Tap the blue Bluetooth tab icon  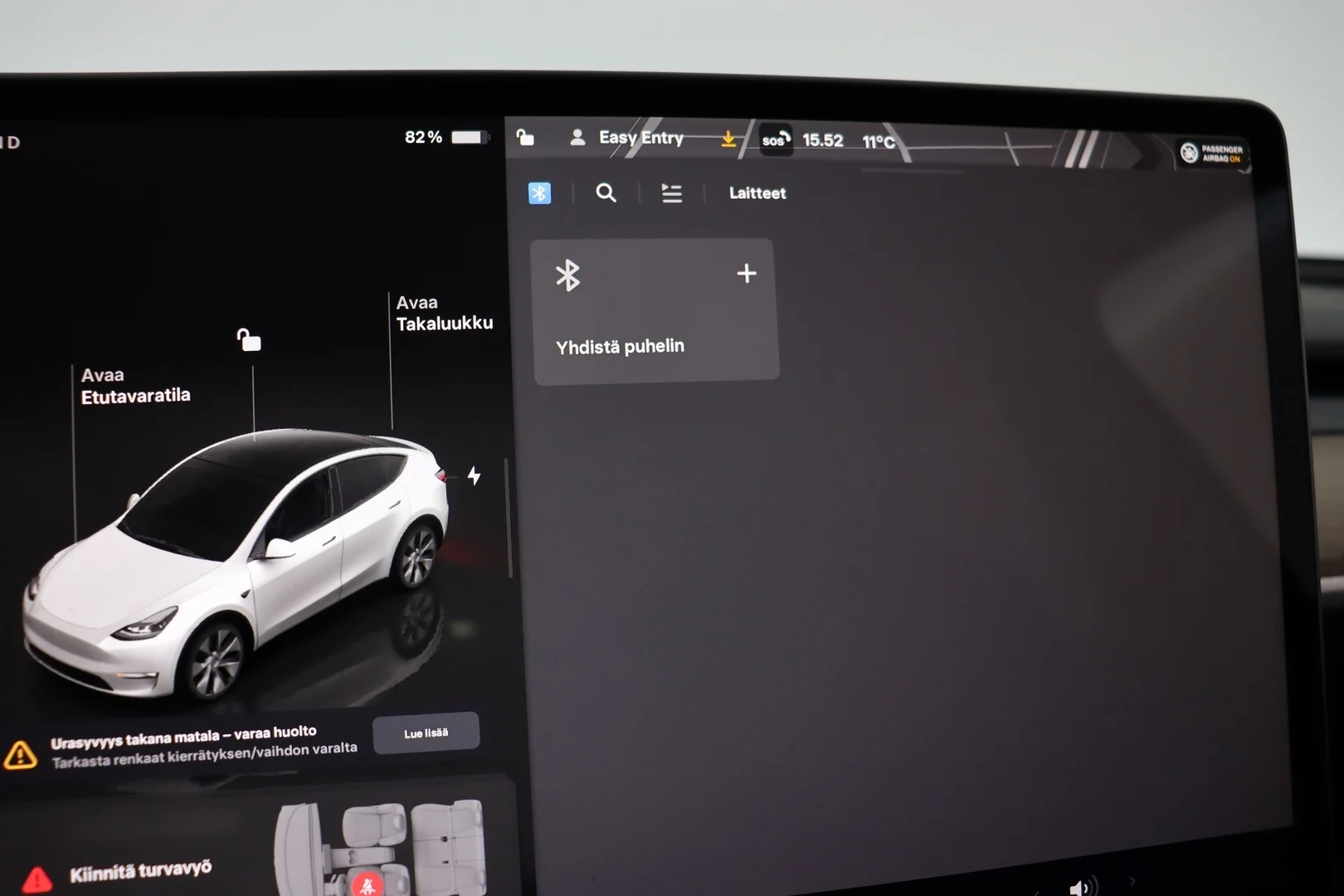click(539, 193)
